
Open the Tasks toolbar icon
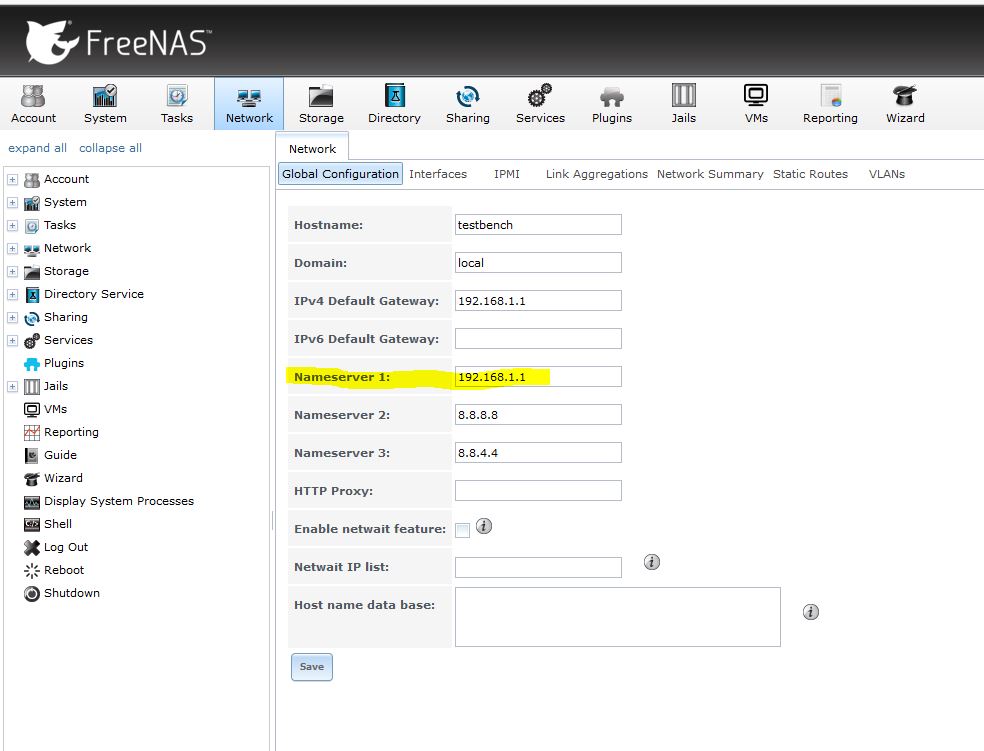176,104
